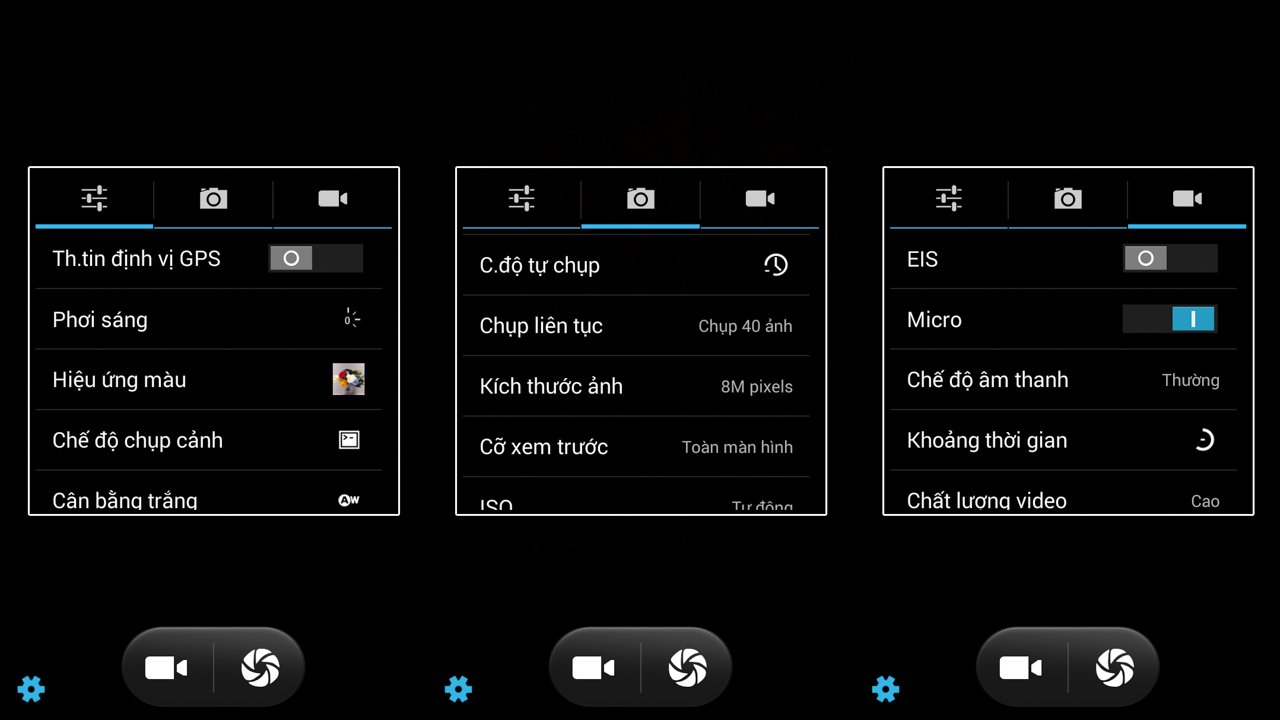The height and width of the screenshot is (720, 1280).
Task: Turn on the EIS switch
Action: point(1170,259)
